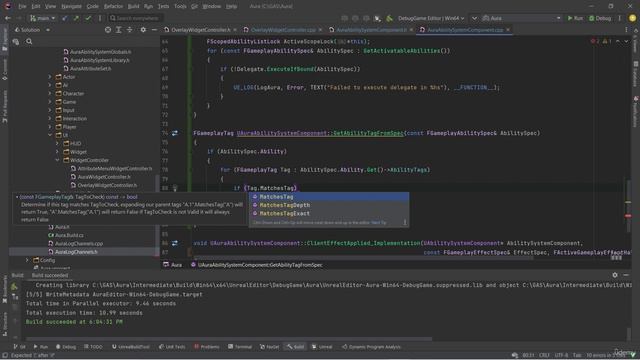Image resolution: width=640 pixels, height=360 pixels.
Task: Open the Terminal tool window
Action: pyautogui.click(x=240, y=347)
